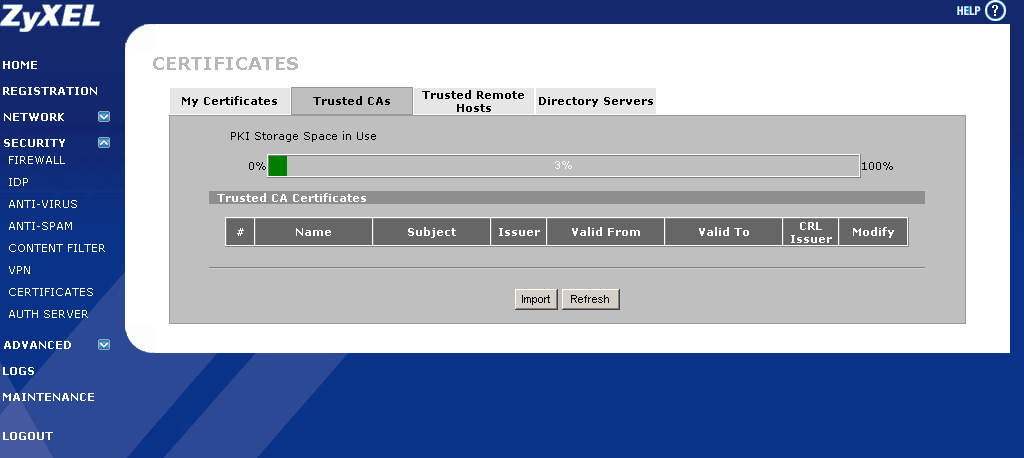Image resolution: width=1024 pixels, height=458 pixels.
Task: Click the Import button
Action: coord(536,299)
